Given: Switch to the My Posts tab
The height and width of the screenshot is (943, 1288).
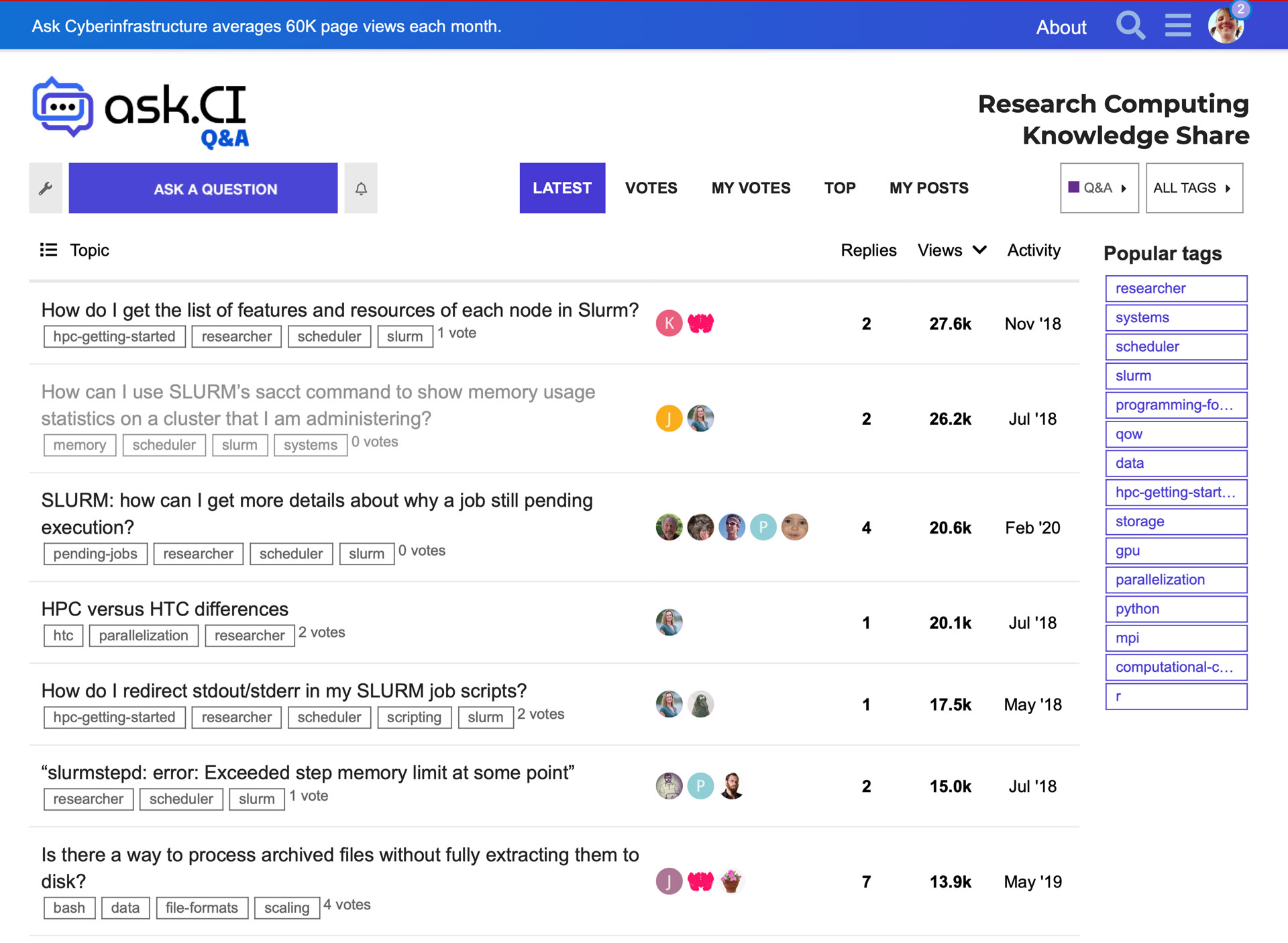Looking at the screenshot, I should [928, 189].
